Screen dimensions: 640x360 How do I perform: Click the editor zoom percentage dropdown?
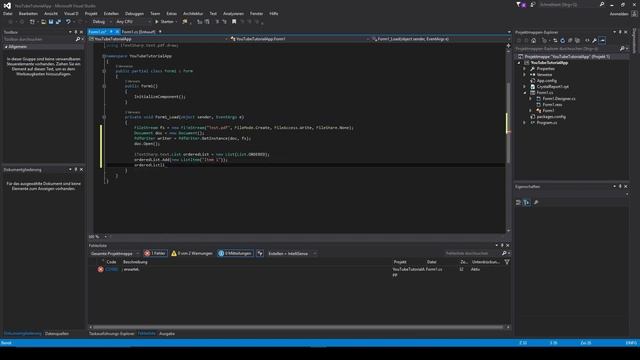pos(98,237)
